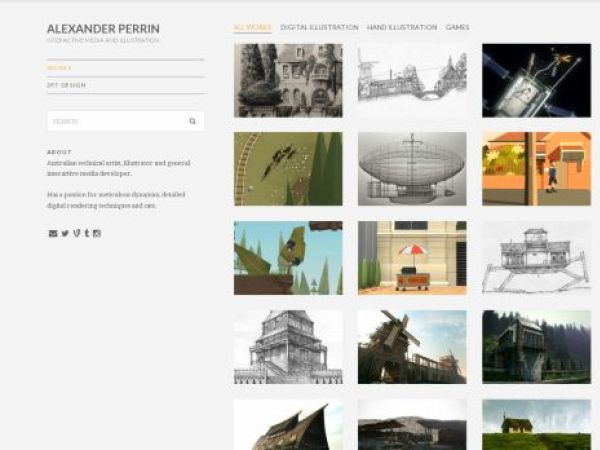Open the pencil windmill and bridge landscape thumbnail
This screenshot has height=450, width=600.
click(x=412, y=80)
